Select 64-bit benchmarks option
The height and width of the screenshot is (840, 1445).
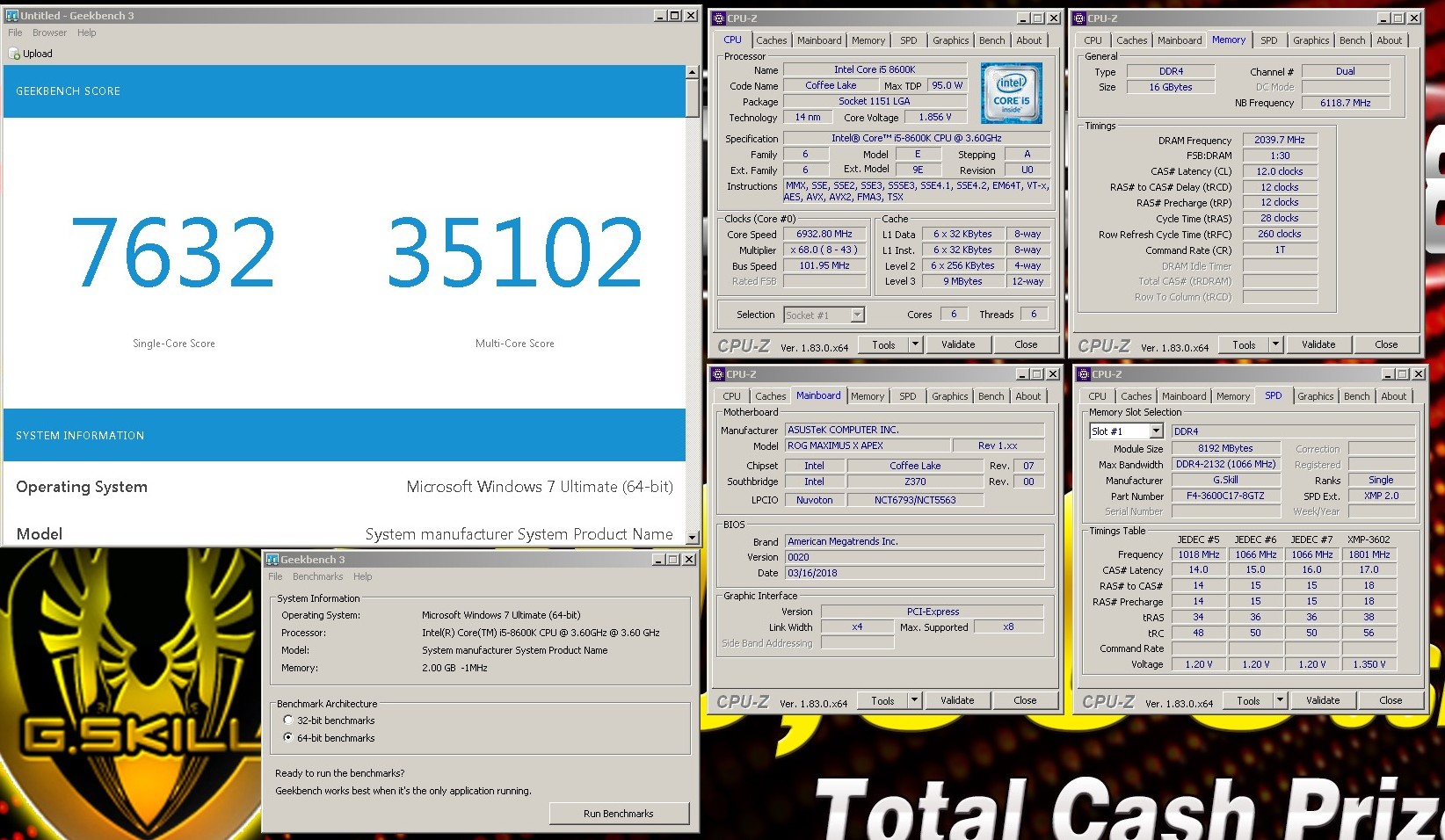point(288,738)
